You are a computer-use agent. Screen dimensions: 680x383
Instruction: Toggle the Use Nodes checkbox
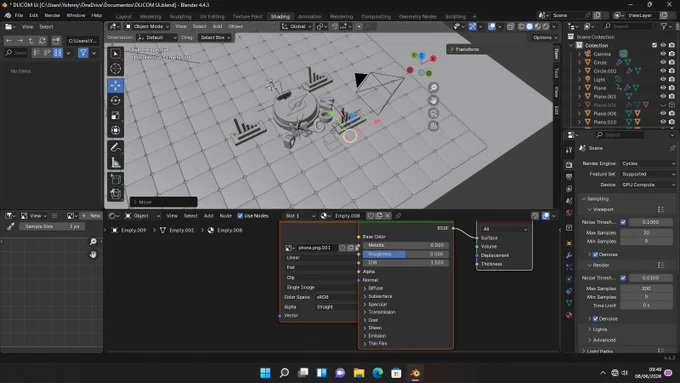[x=240, y=216]
